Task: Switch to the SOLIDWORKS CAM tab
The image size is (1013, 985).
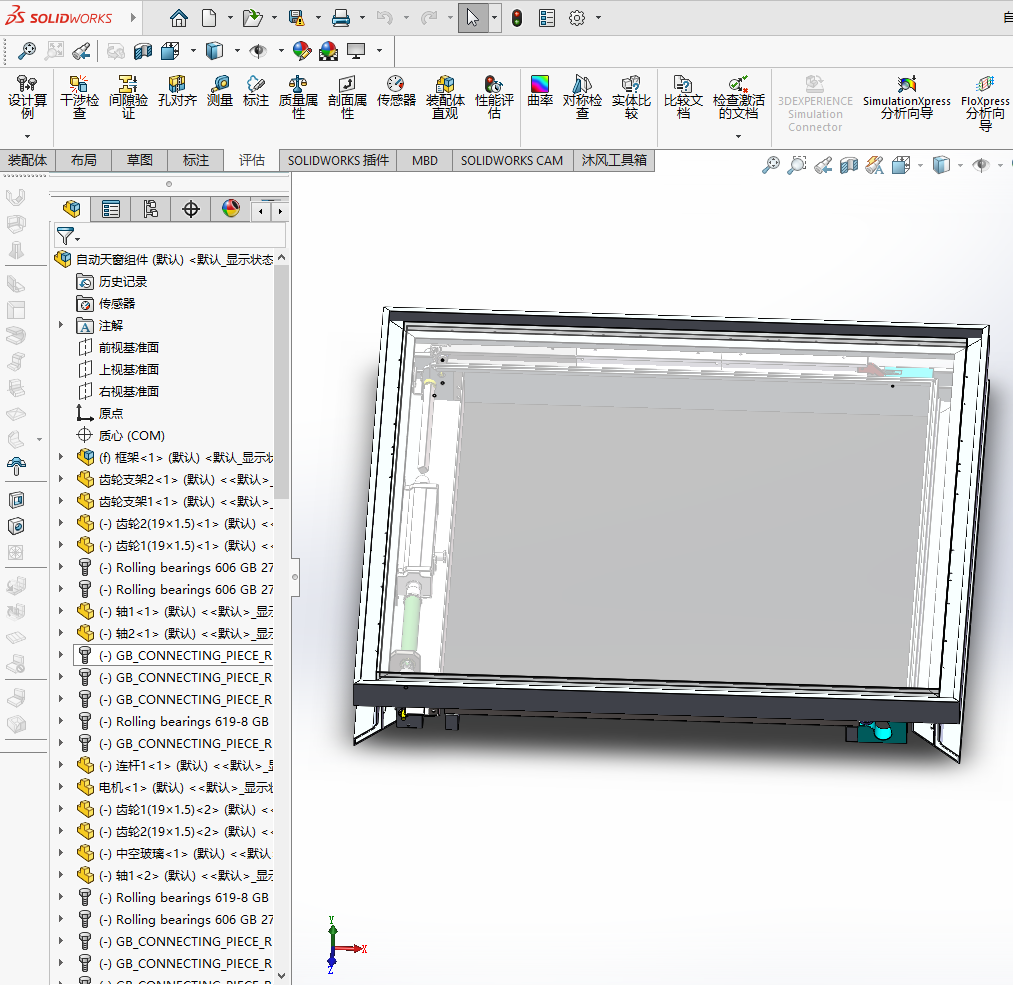Action: point(511,160)
